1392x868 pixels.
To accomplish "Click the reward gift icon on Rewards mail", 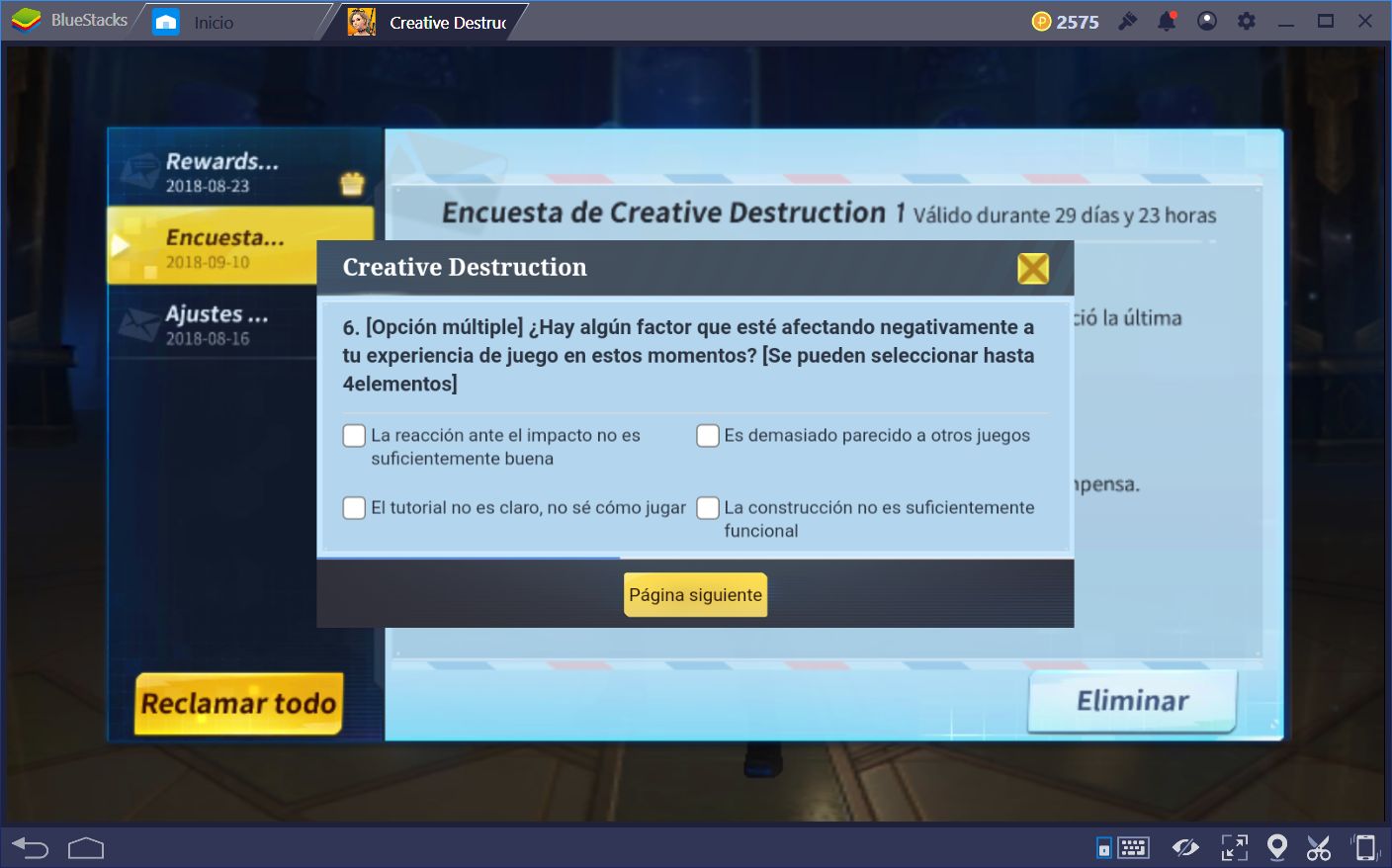I will click(x=352, y=184).
